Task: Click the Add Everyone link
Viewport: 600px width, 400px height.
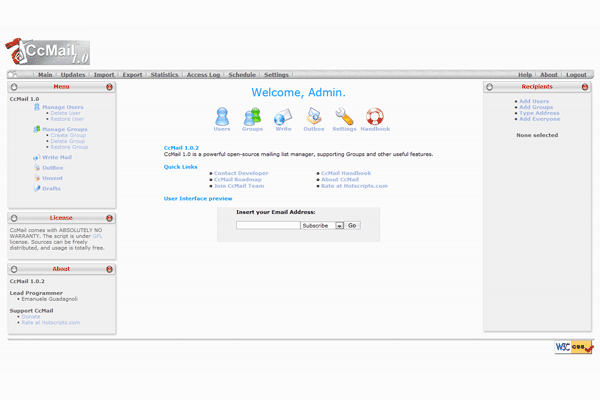Action: point(539,119)
